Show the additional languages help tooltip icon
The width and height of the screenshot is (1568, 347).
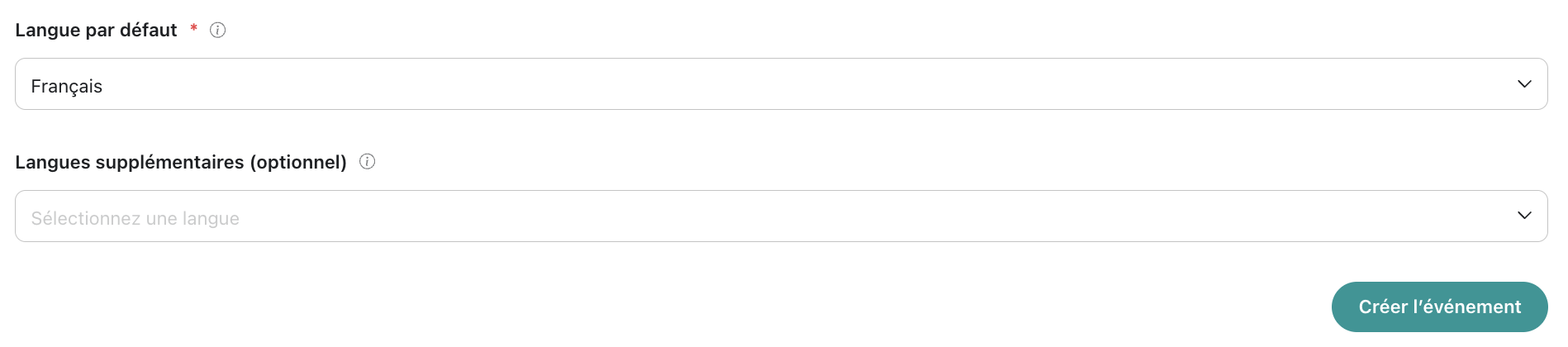pos(368,162)
